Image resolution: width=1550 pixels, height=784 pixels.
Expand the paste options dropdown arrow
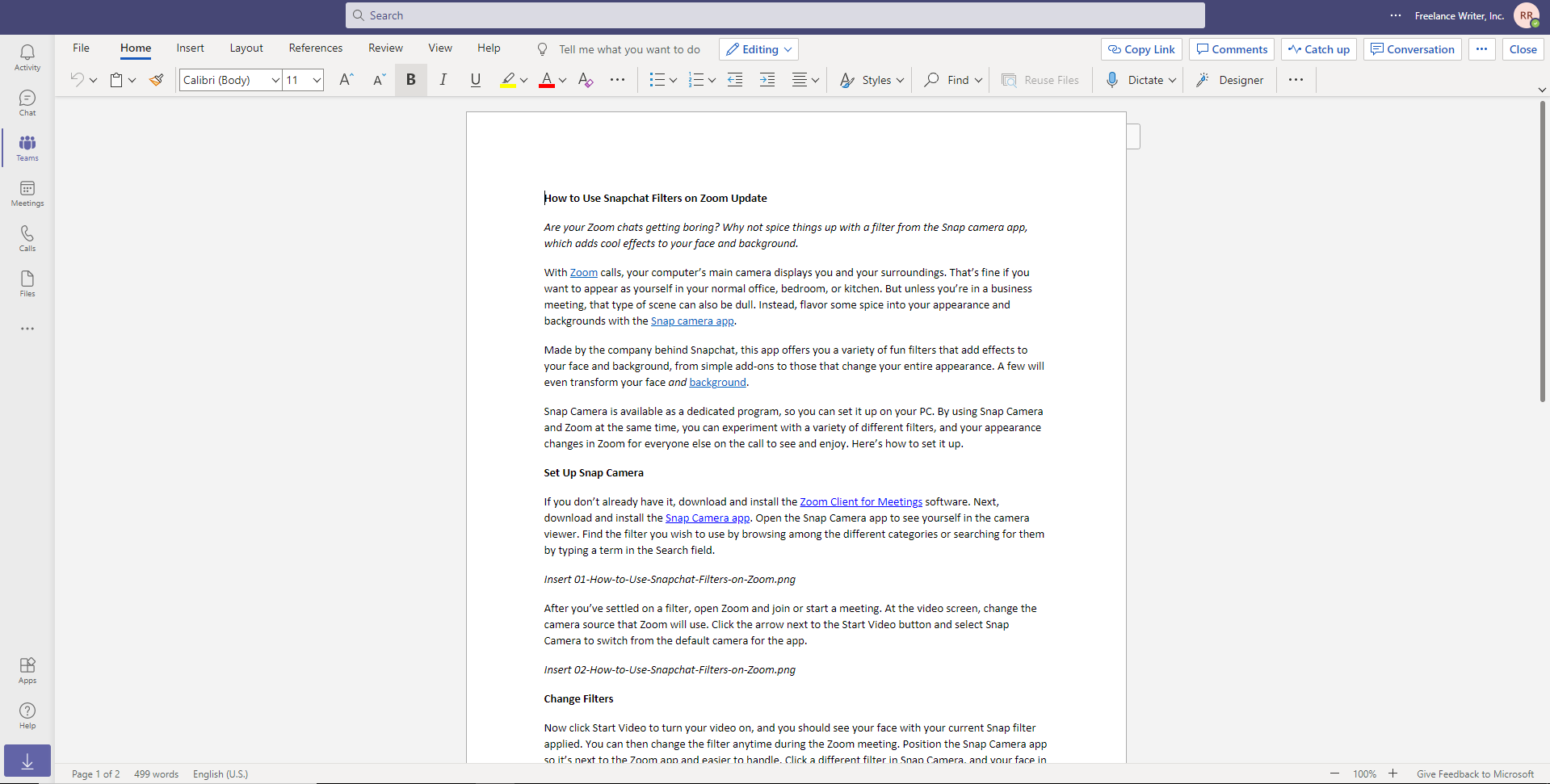coord(132,80)
